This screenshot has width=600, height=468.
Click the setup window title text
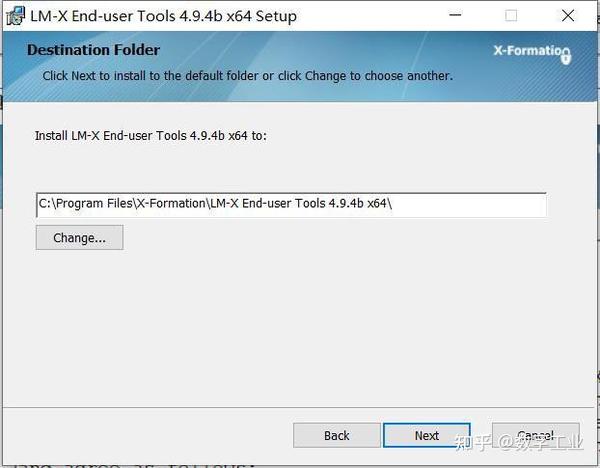click(163, 16)
